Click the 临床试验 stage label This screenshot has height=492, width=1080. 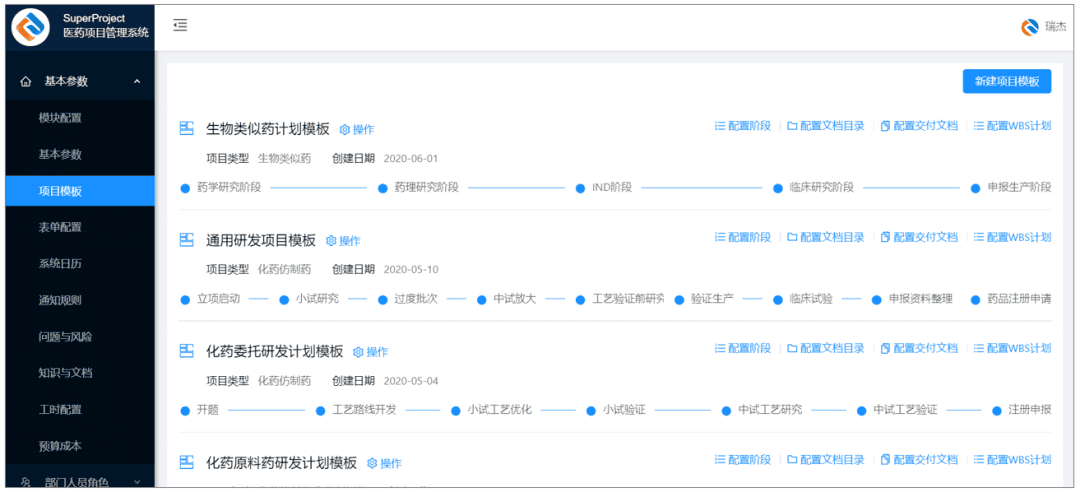(811, 299)
